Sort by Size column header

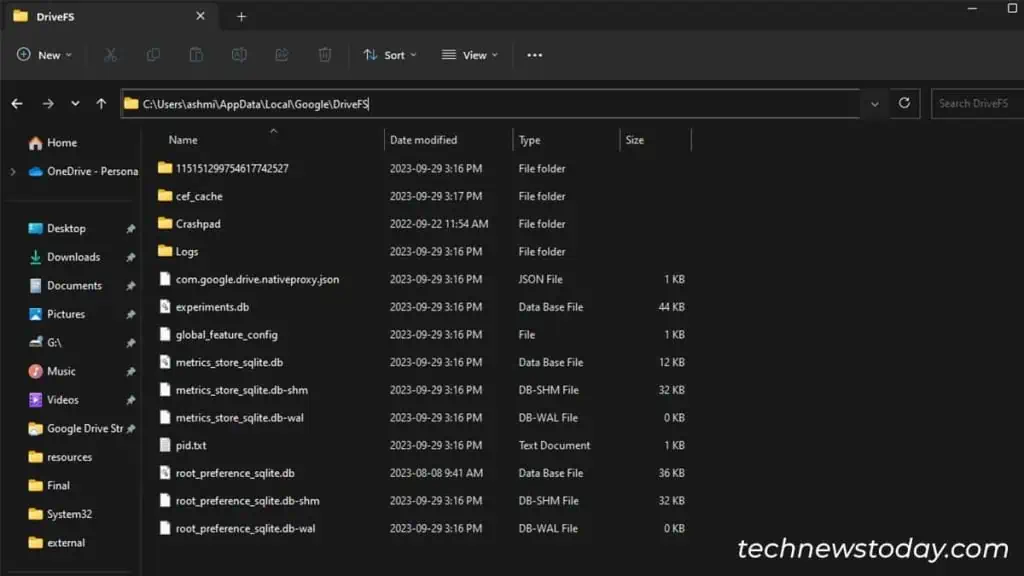635,140
